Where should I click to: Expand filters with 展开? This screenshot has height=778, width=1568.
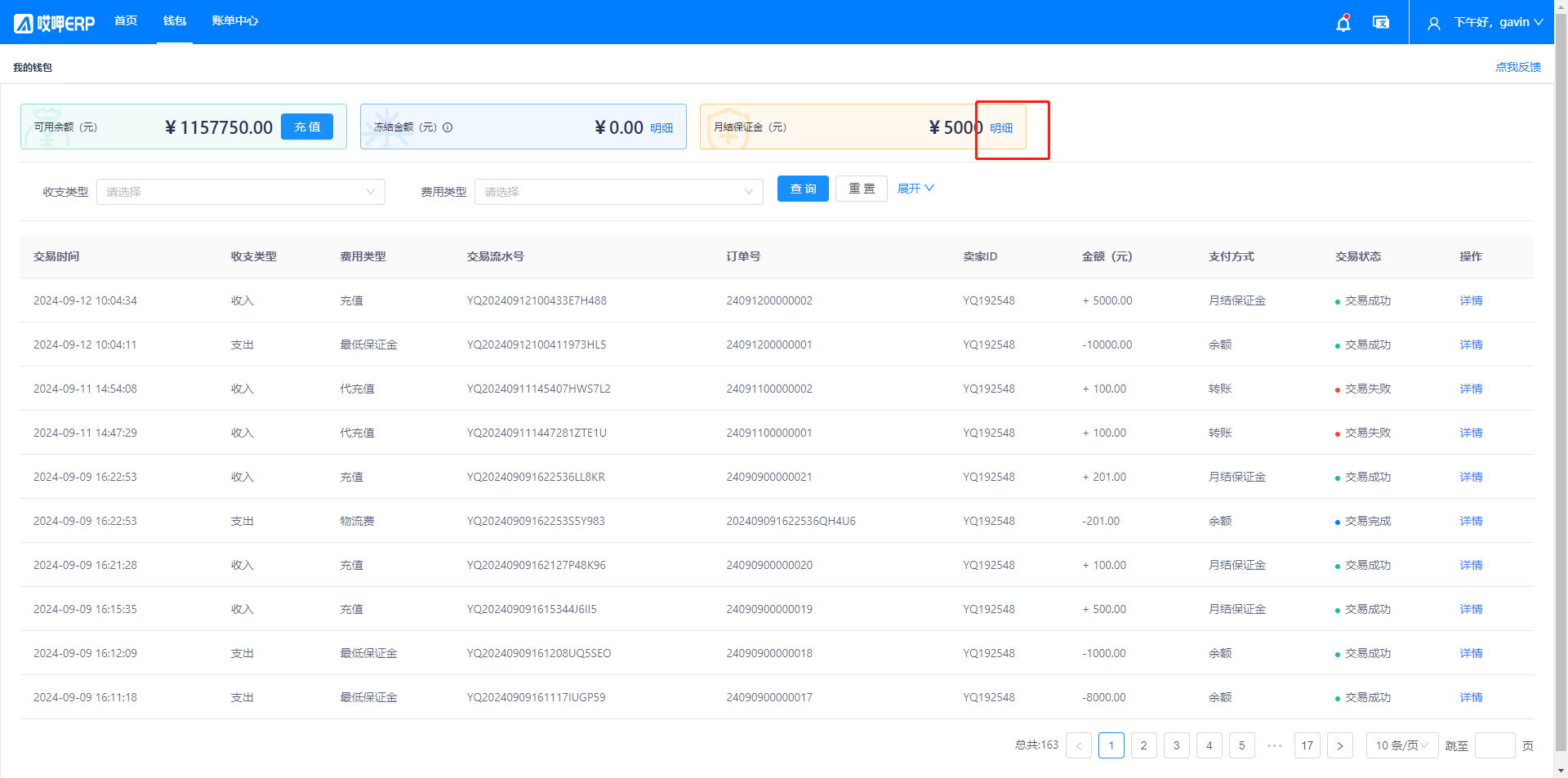[x=915, y=189]
